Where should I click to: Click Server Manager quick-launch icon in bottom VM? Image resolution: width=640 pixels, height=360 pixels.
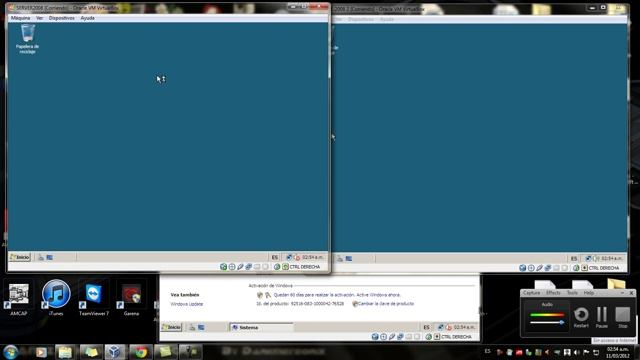(192, 327)
